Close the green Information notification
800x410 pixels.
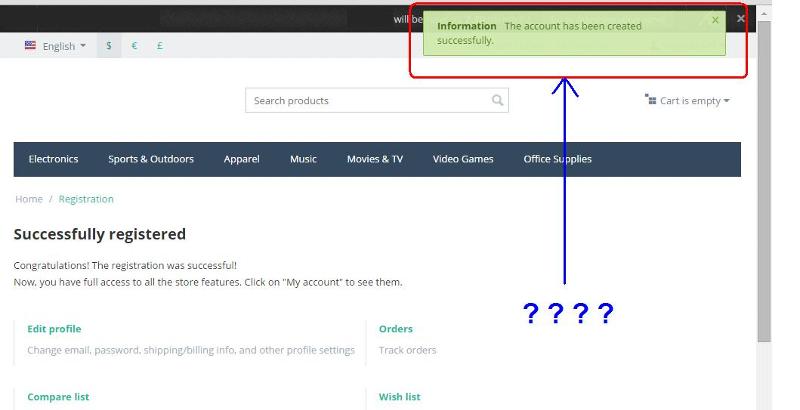pos(715,20)
